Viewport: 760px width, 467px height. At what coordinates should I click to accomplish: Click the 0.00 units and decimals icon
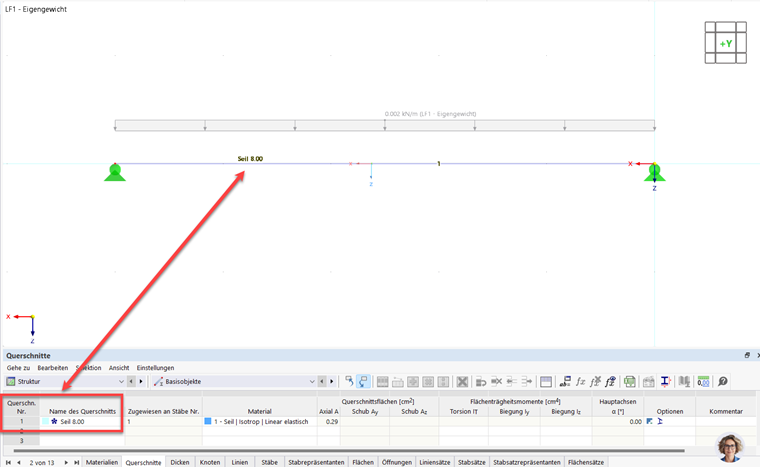click(x=703, y=382)
